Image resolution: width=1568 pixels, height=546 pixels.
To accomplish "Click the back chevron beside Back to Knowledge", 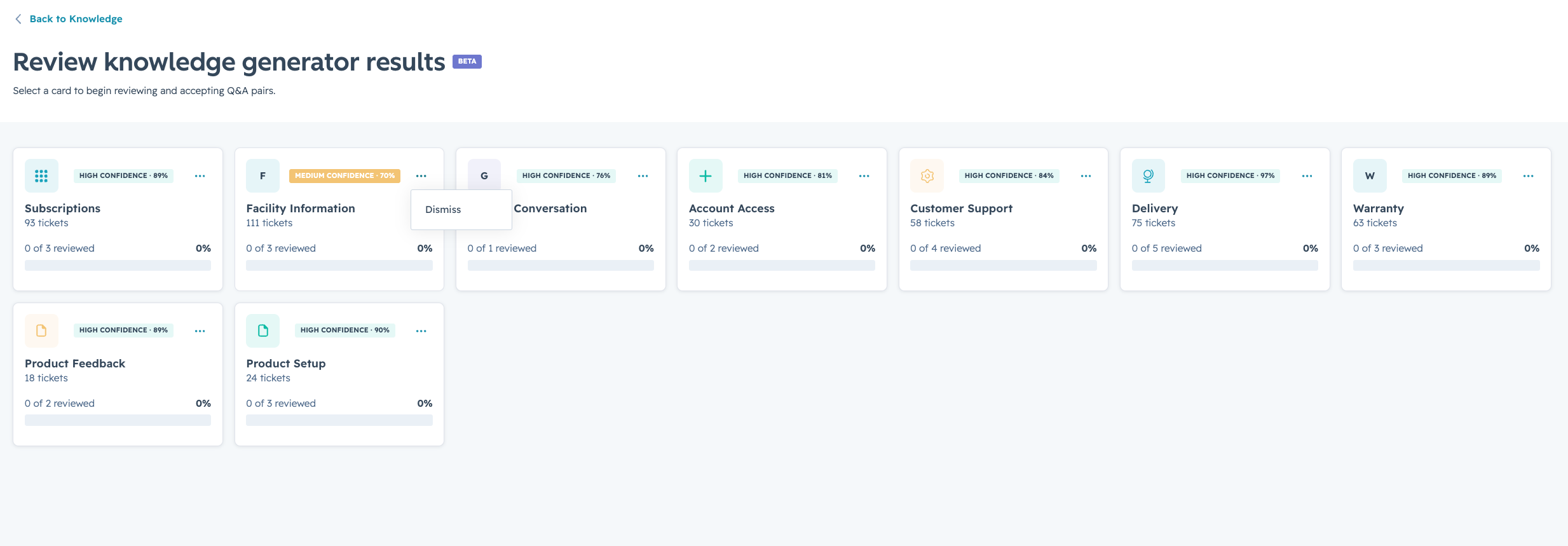I will (18, 19).
